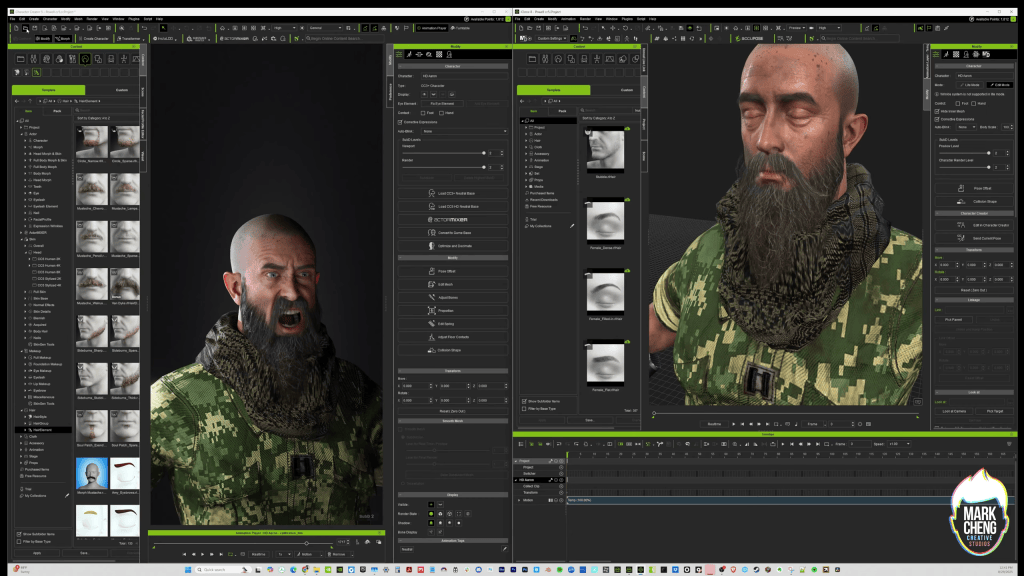
Task: Click Send Current Pose in iClone Modify panel
Action: pos(973,238)
